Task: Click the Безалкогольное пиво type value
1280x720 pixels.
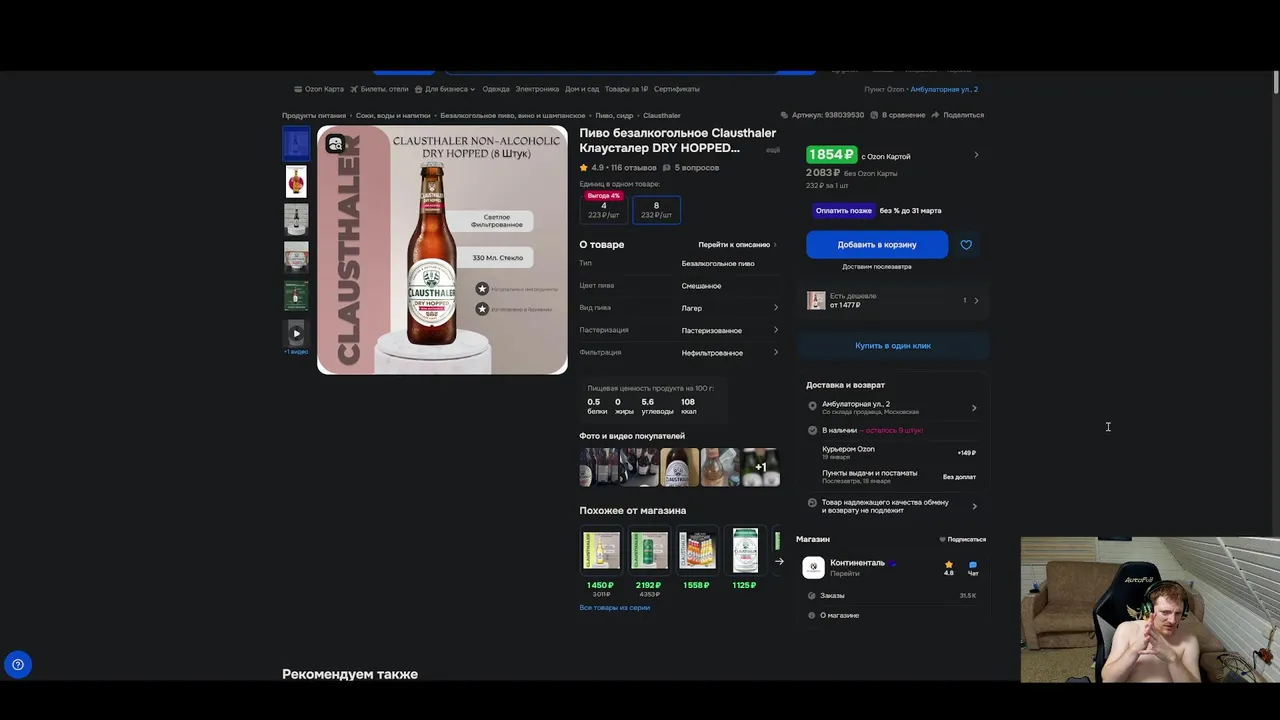Action: pos(718,264)
